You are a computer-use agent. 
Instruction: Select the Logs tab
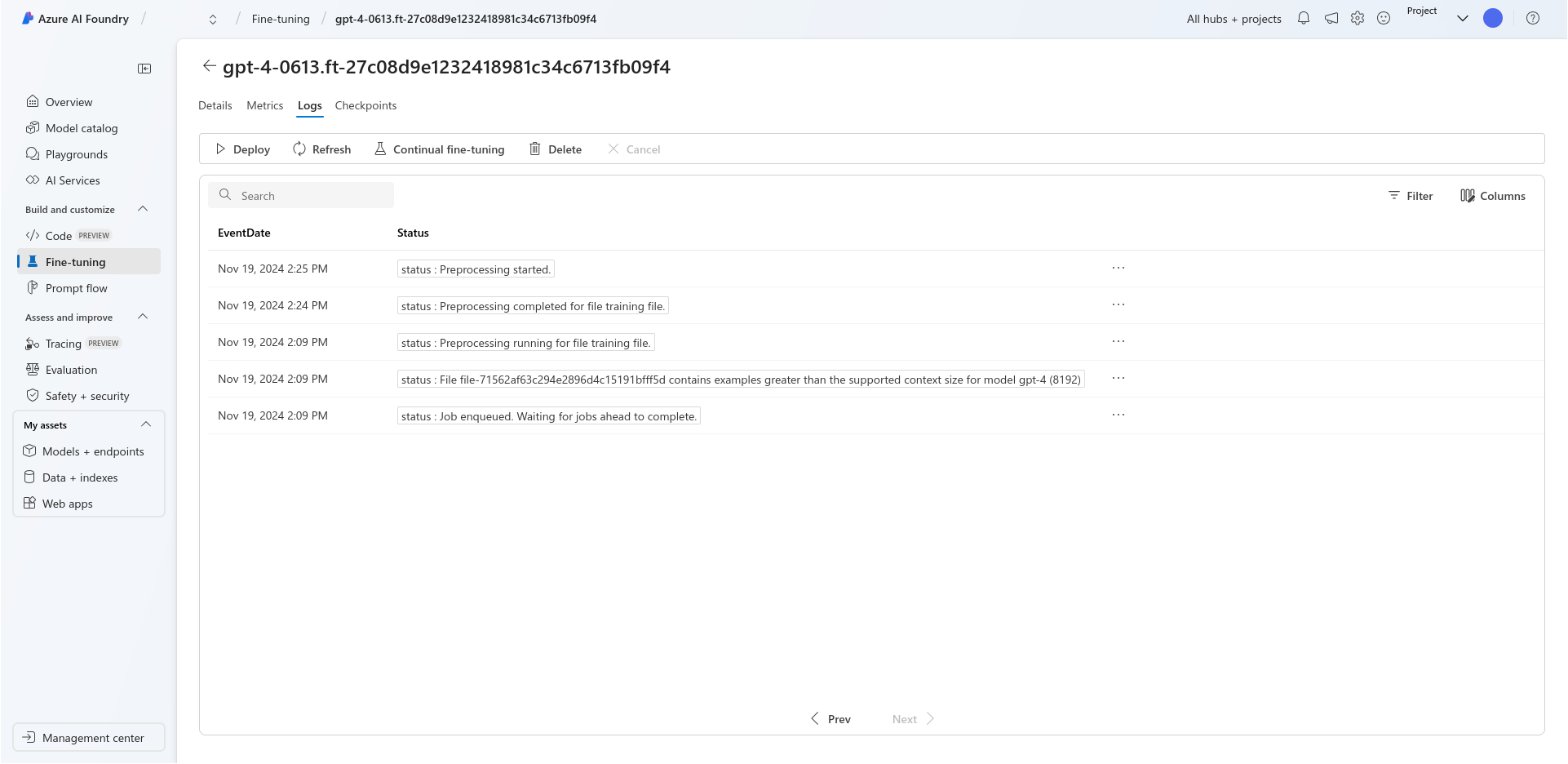[x=310, y=105]
